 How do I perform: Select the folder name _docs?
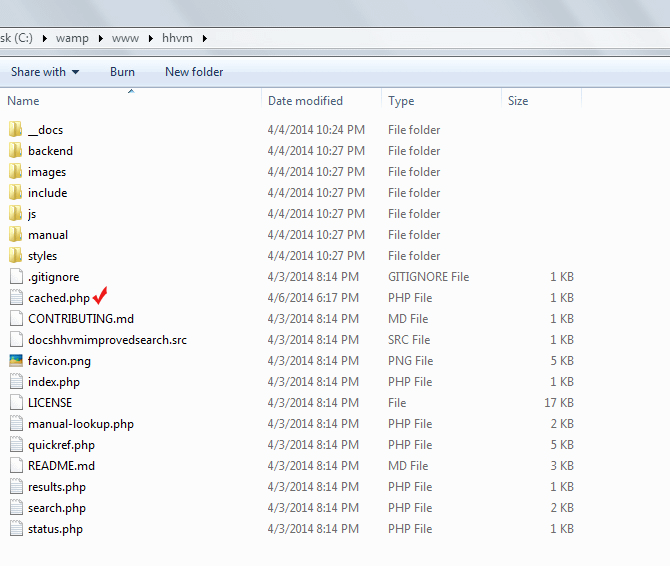pyautogui.click(x=46, y=130)
